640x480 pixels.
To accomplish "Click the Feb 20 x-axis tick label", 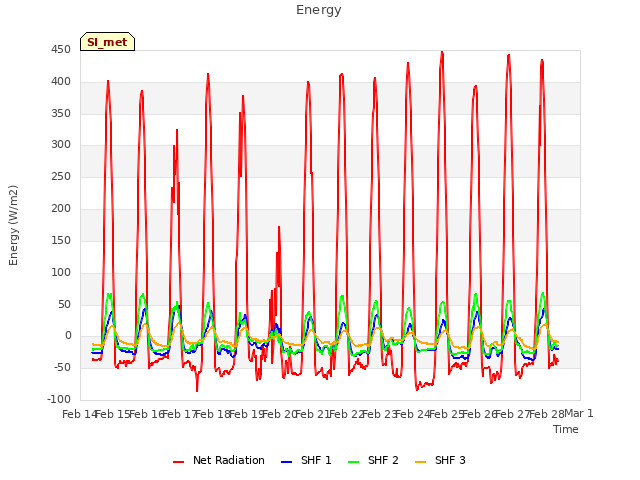I will (280, 414).
